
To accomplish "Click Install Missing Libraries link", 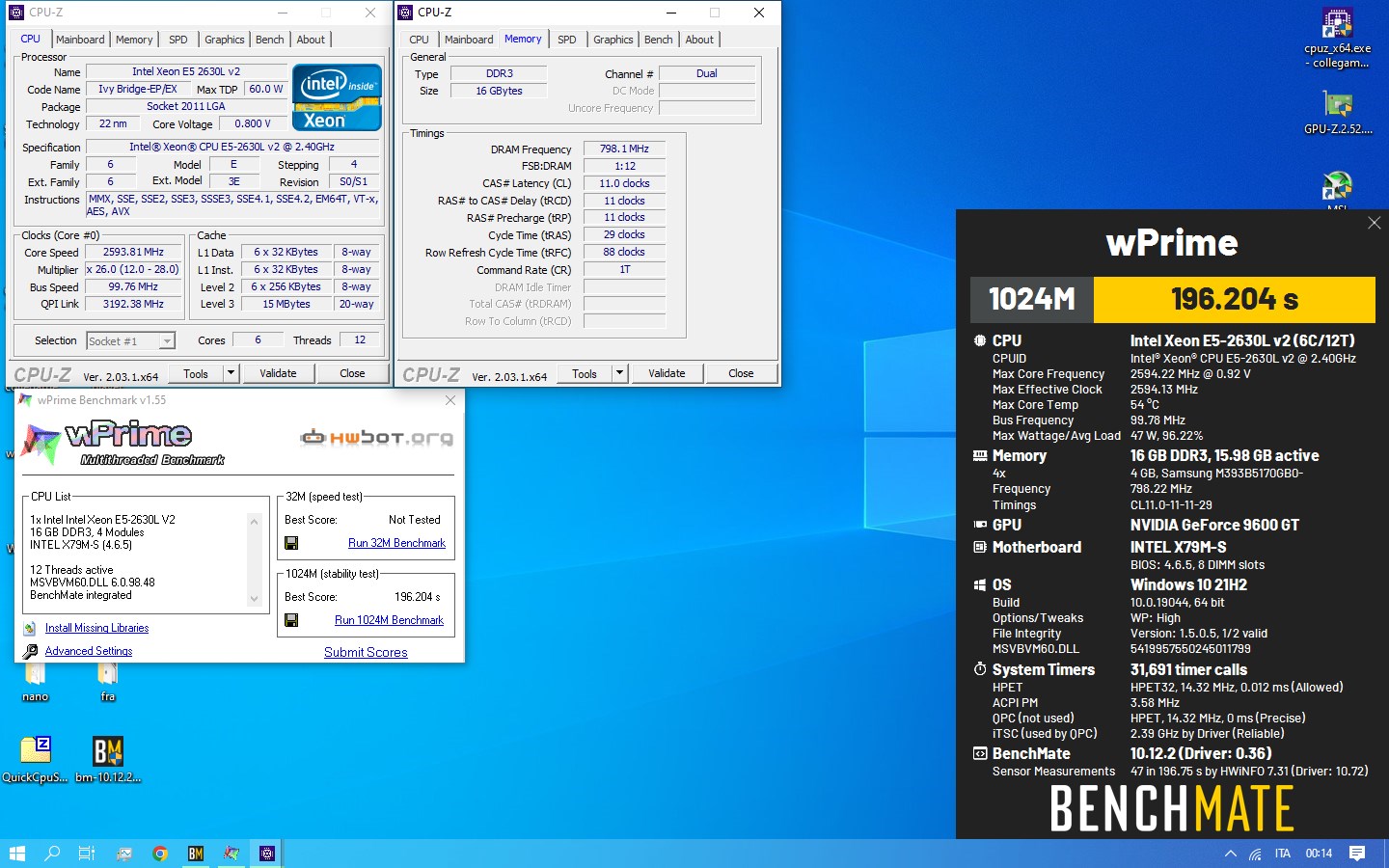I will (x=96, y=628).
